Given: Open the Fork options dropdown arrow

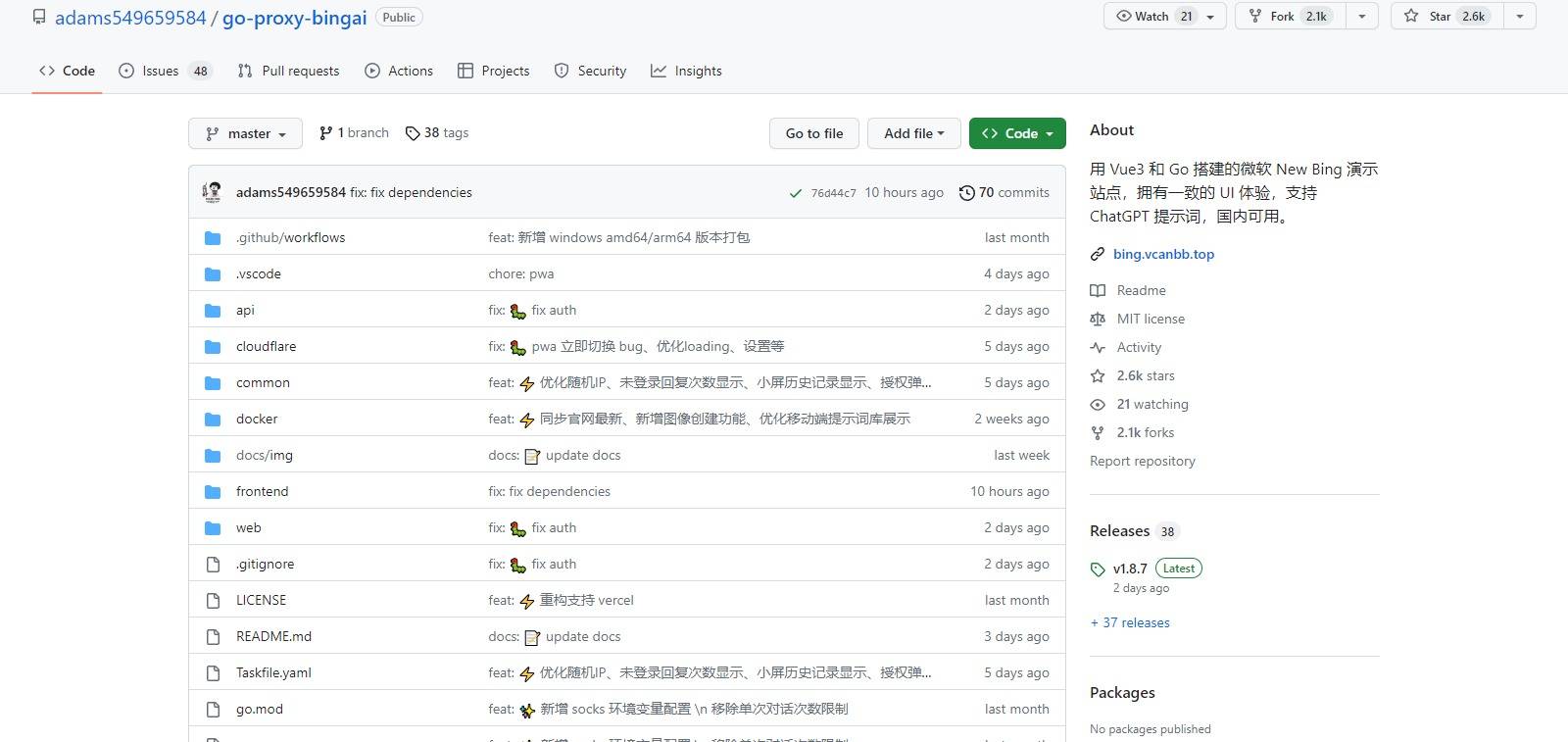Looking at the screenshot, I should point(1361,17).
